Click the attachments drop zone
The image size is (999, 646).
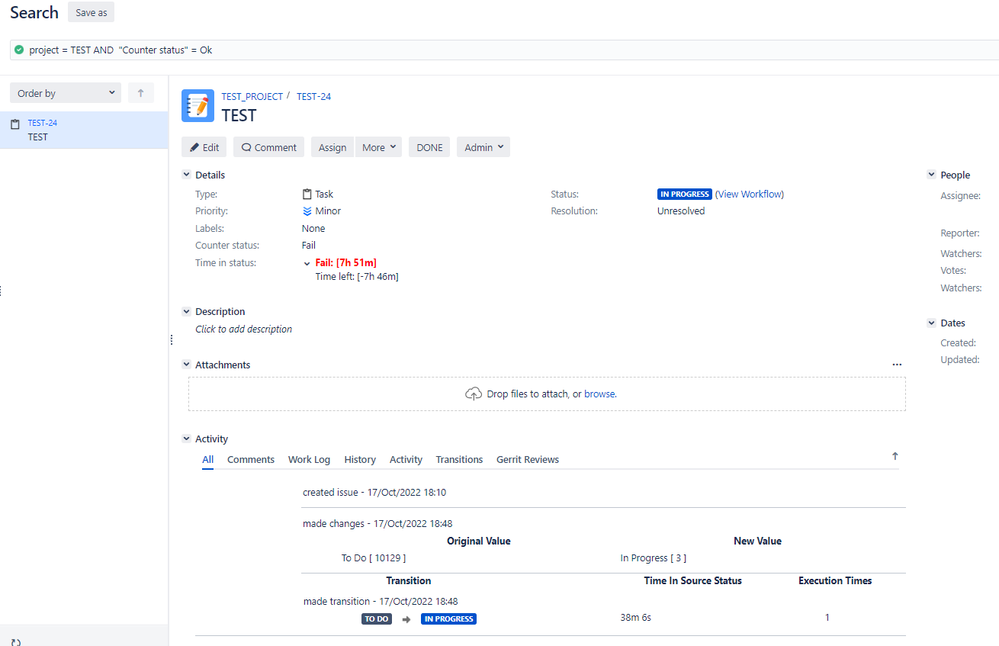(547, 394)
